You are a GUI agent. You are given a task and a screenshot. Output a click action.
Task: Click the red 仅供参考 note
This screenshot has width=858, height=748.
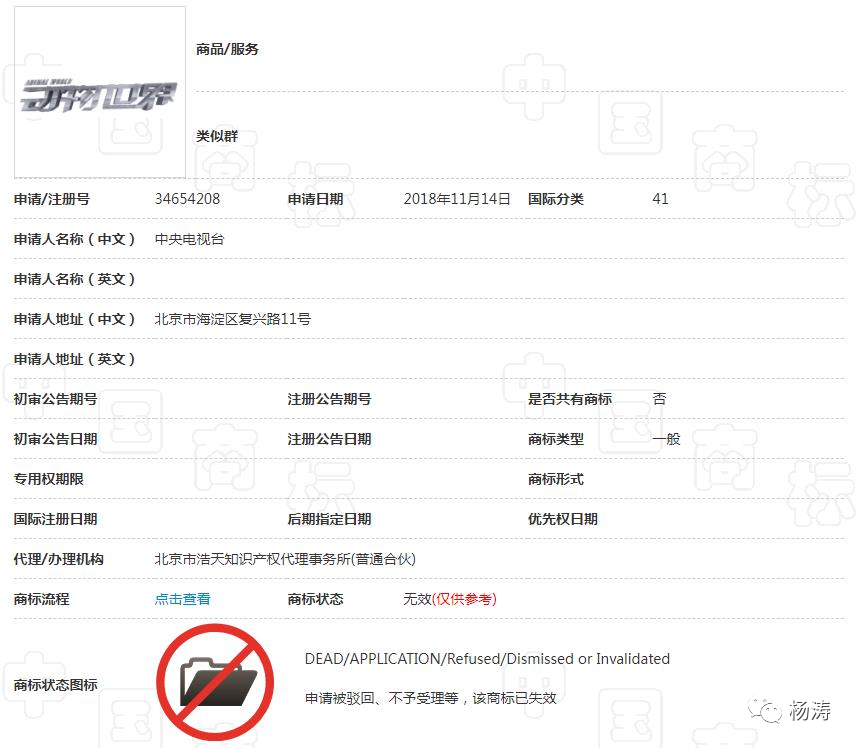point(465,599)
